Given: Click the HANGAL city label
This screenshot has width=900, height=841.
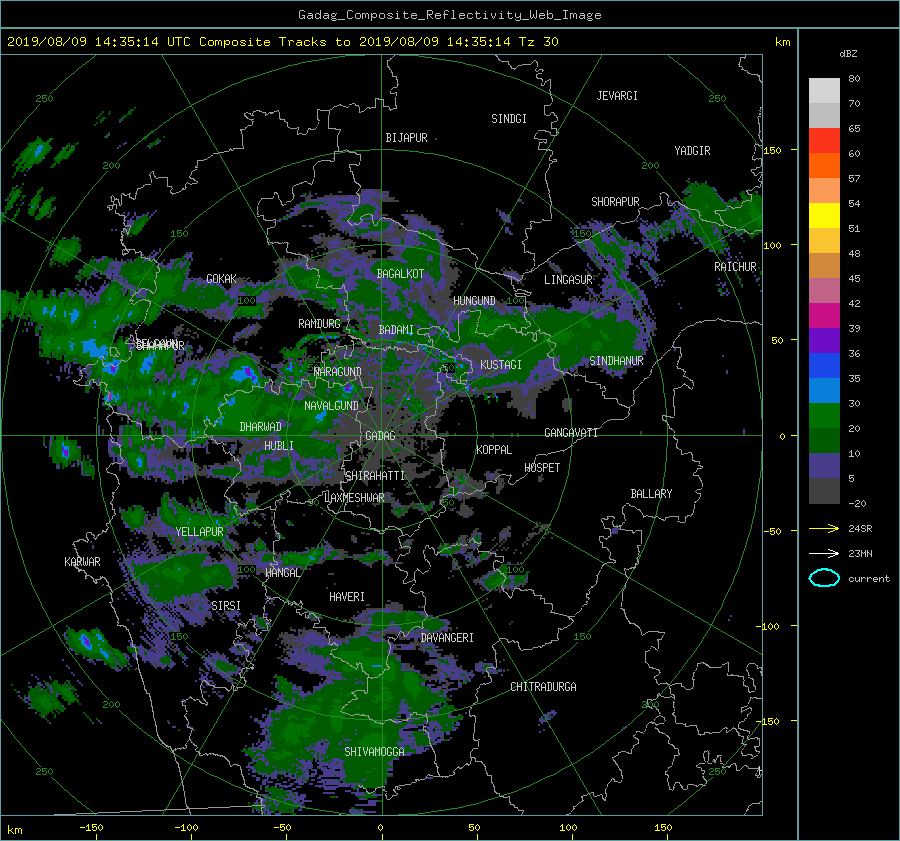Looking at the screenshot, I should [282, 572].
